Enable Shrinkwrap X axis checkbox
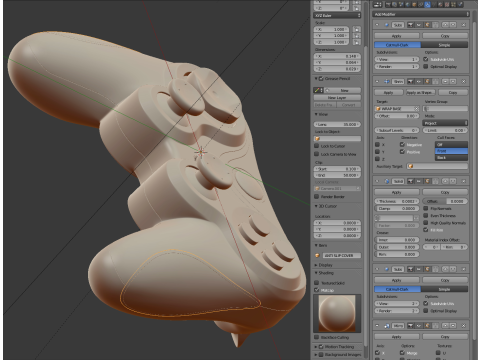Image resolution: width=480 pixels, height=360 pixels. click(x=377, y=145)
